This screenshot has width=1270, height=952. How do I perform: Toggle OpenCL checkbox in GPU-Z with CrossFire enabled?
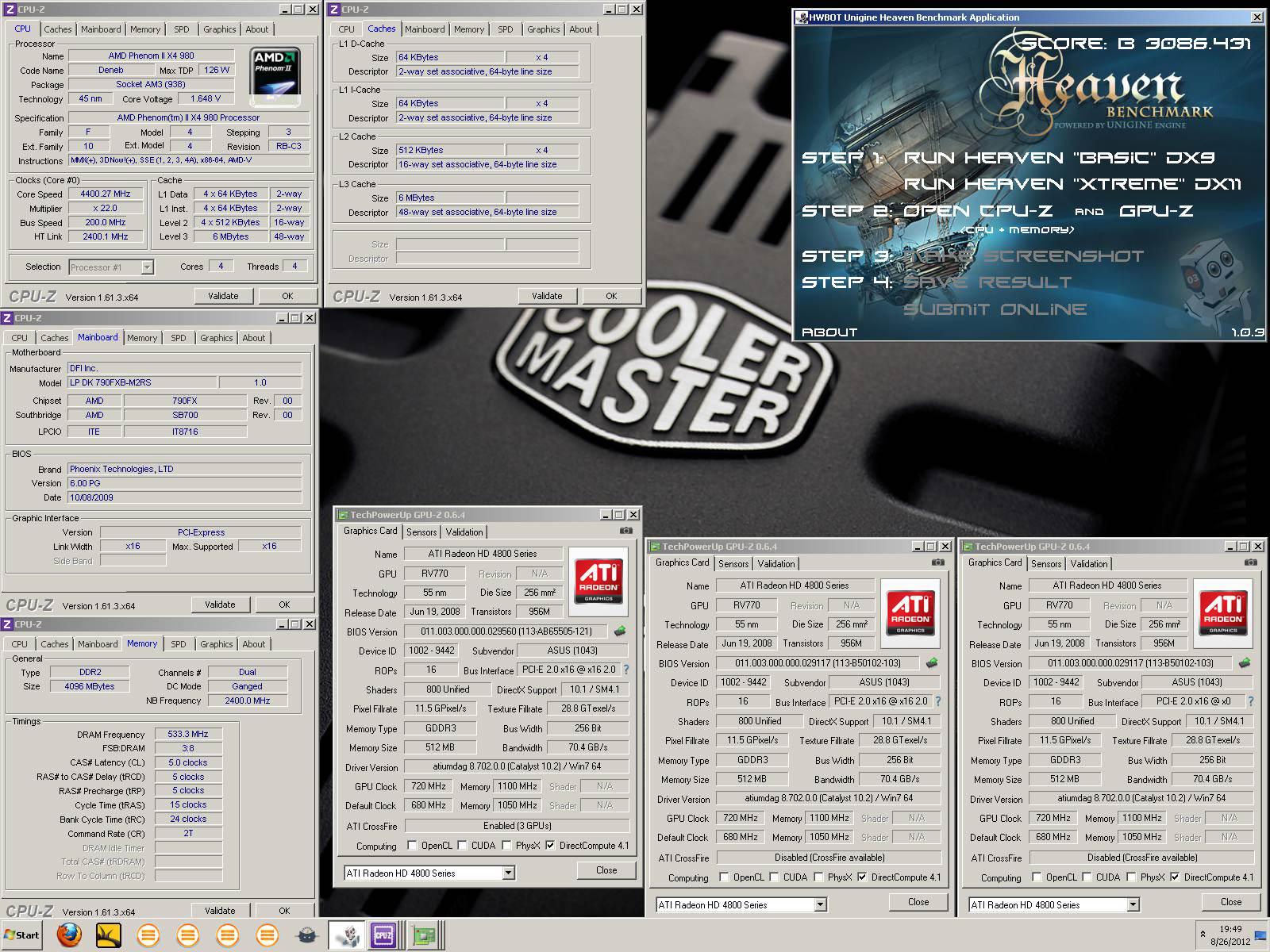click(x=411, y=845)
